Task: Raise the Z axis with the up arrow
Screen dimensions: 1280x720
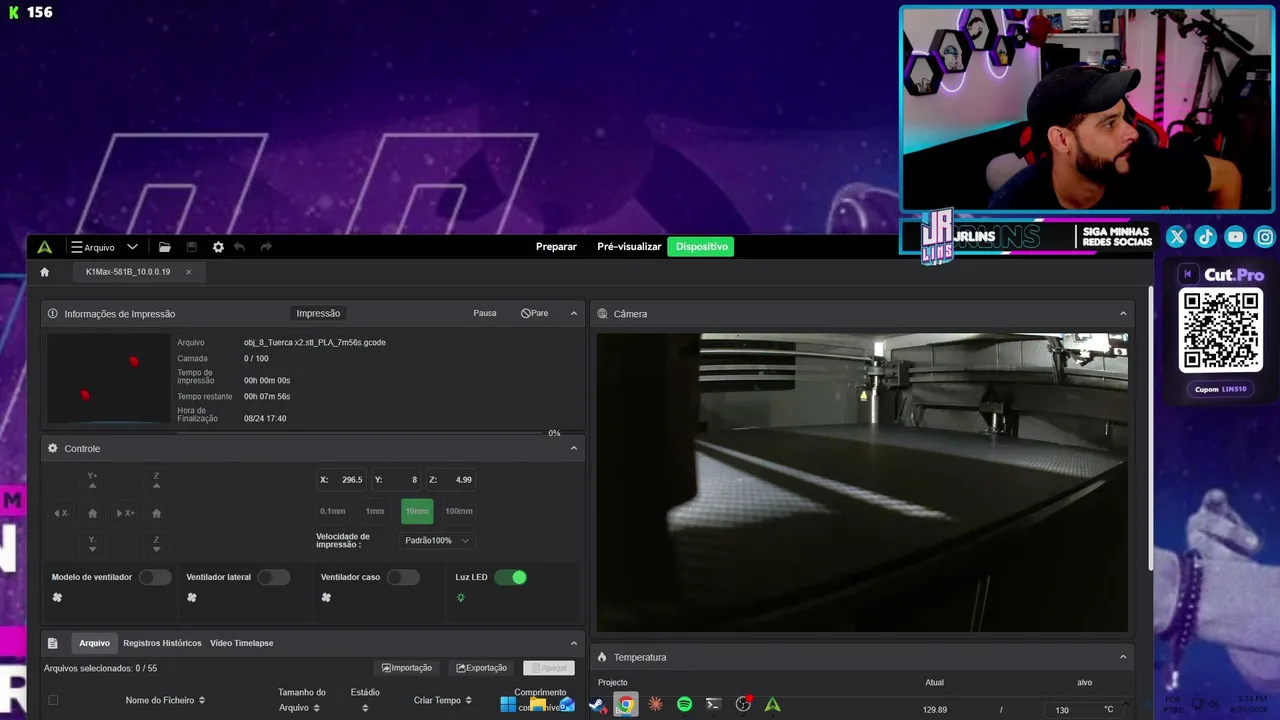Action: pyautogui.click(x=156, y=481)
